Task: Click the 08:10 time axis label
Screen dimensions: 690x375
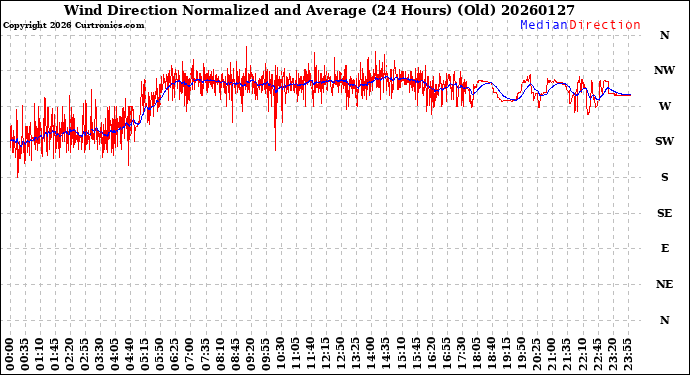Action: (x=220, y=355)
